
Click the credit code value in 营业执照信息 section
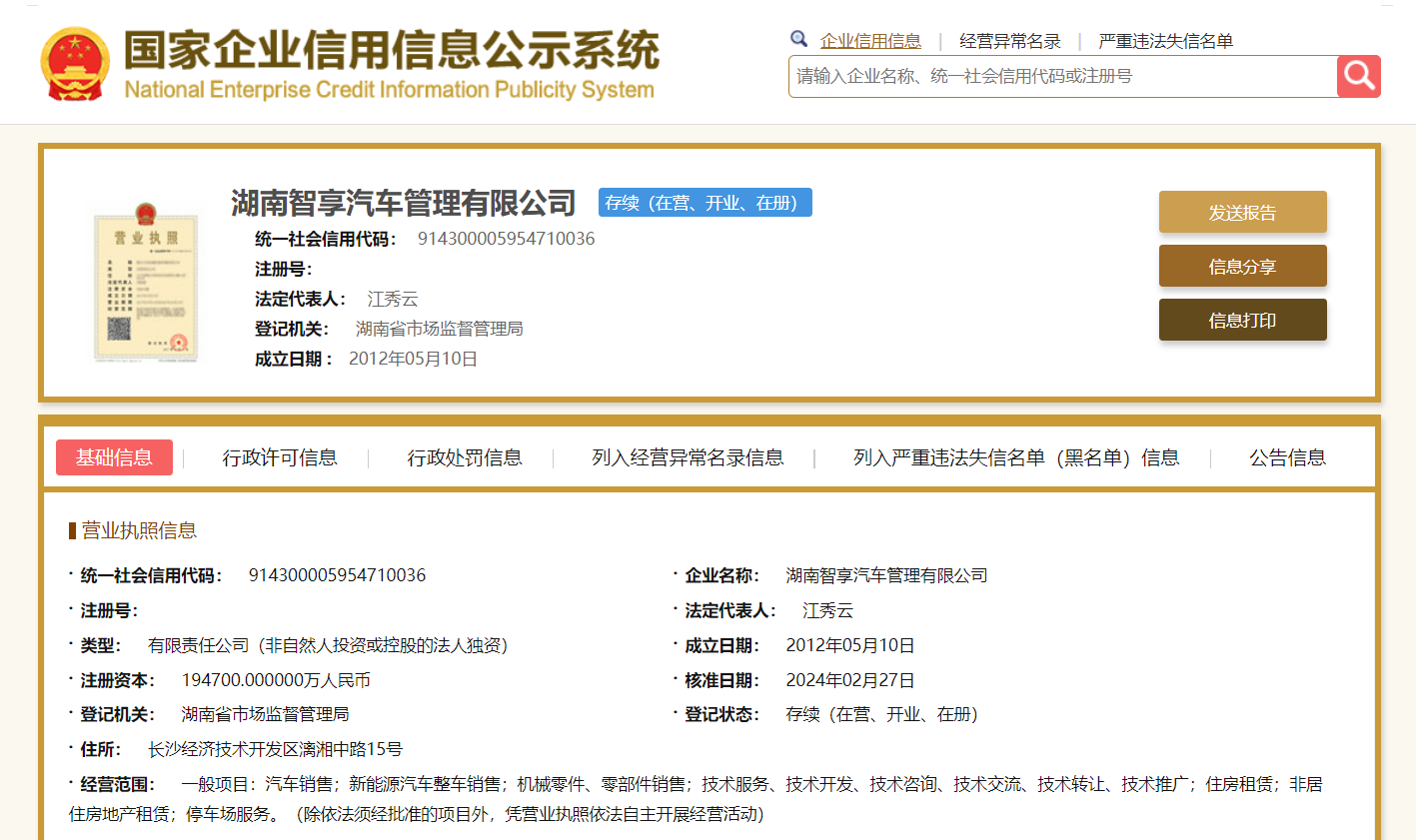point(337,575)
